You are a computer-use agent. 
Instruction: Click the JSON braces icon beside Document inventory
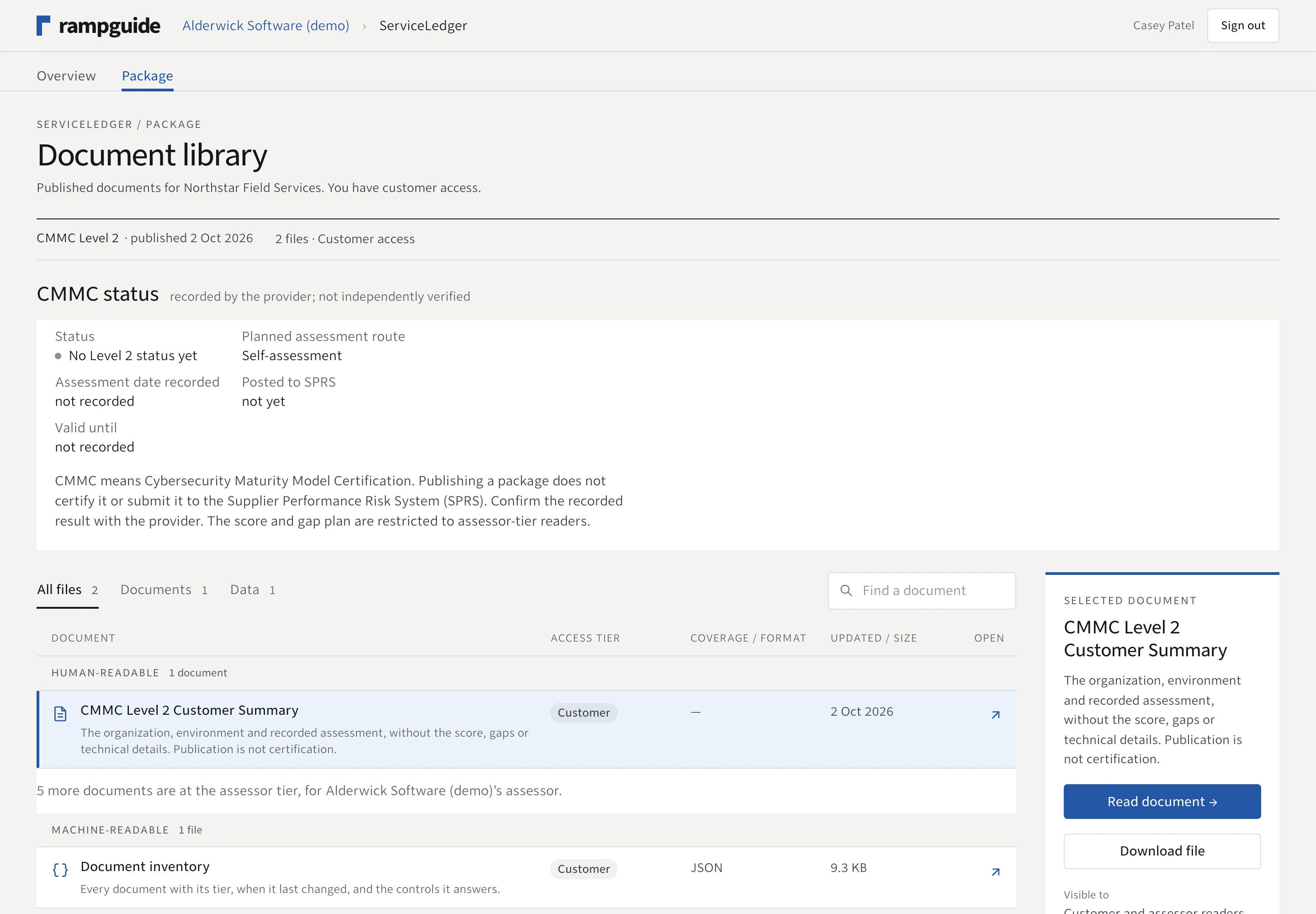point(60,870)
